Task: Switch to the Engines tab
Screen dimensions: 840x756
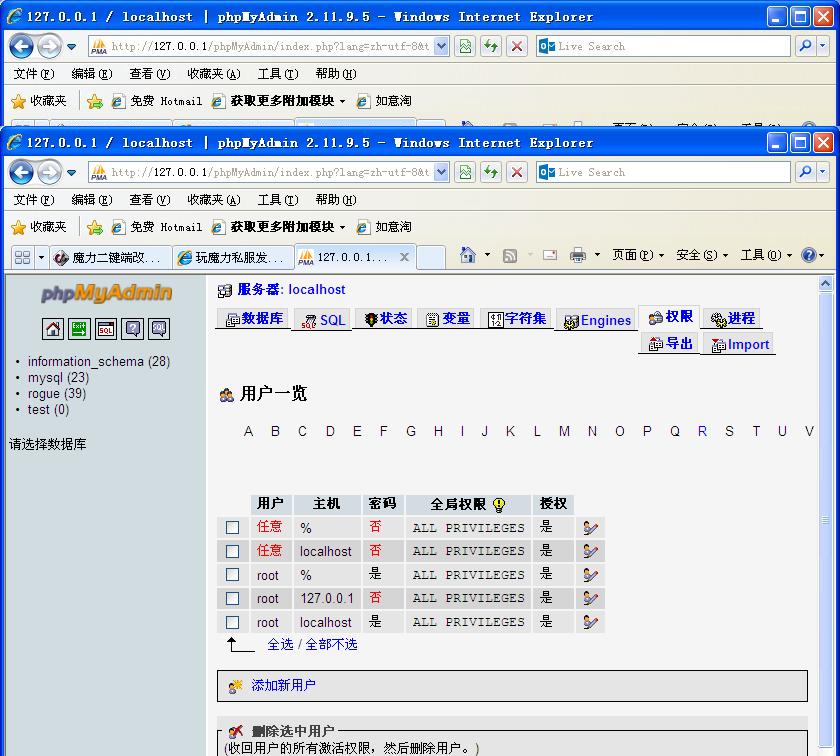Action: 597,320
